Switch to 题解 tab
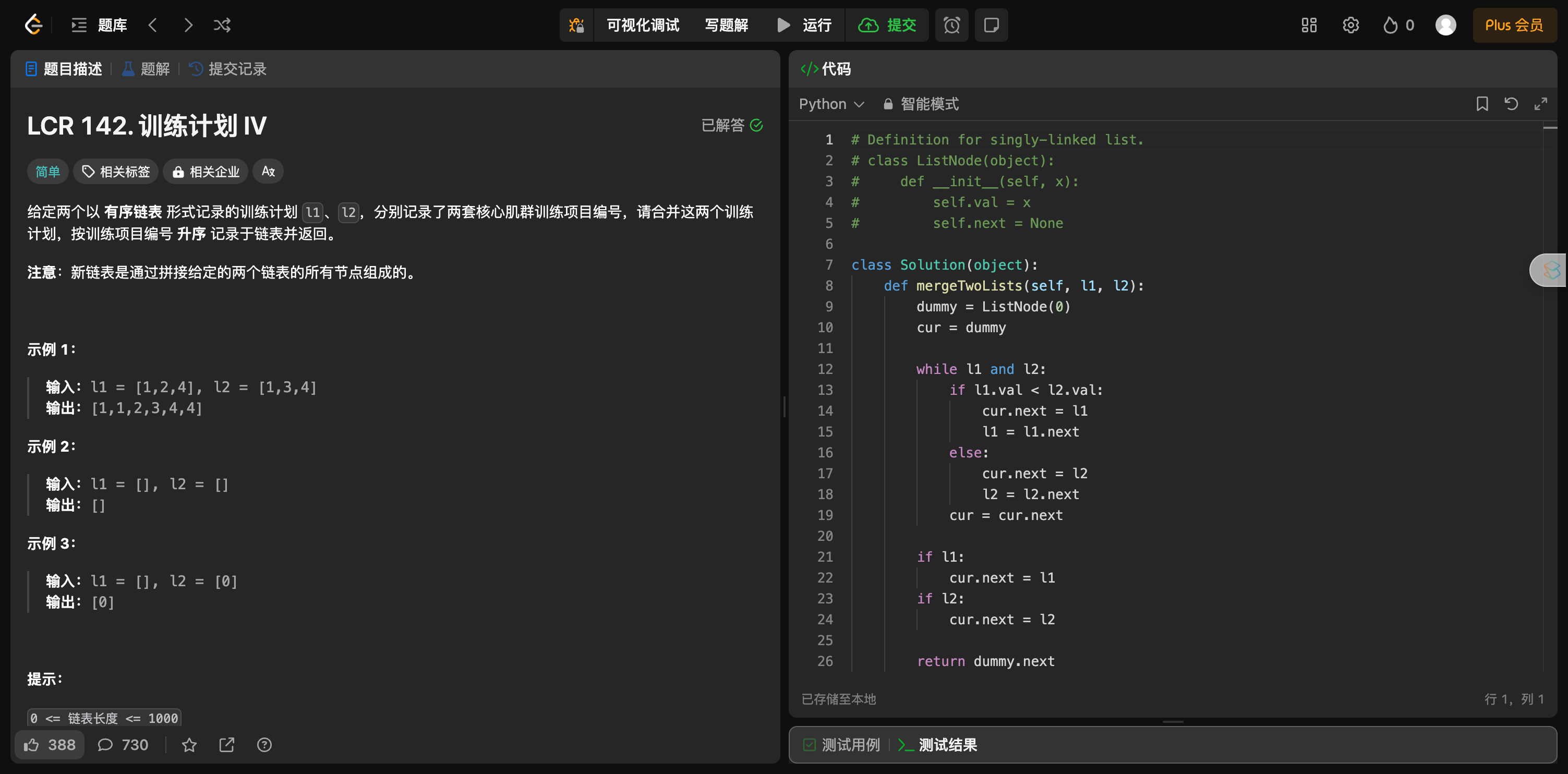 click(x=146, y=69)
